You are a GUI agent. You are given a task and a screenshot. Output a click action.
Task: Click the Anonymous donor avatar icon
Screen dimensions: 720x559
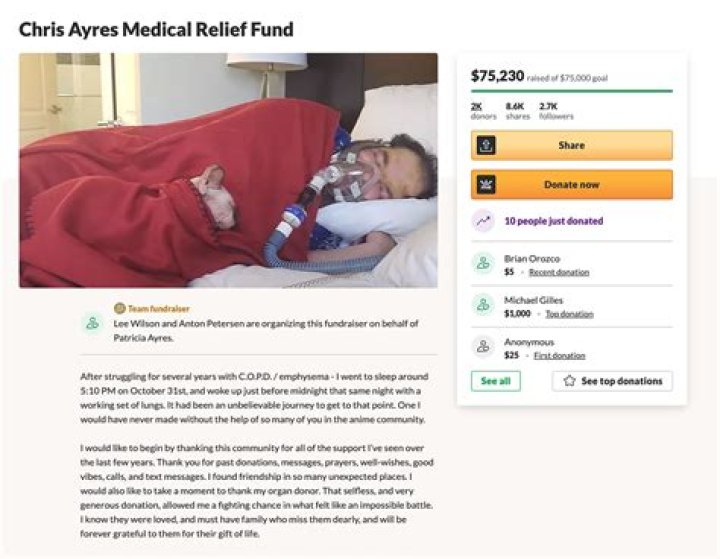(484, 347)
